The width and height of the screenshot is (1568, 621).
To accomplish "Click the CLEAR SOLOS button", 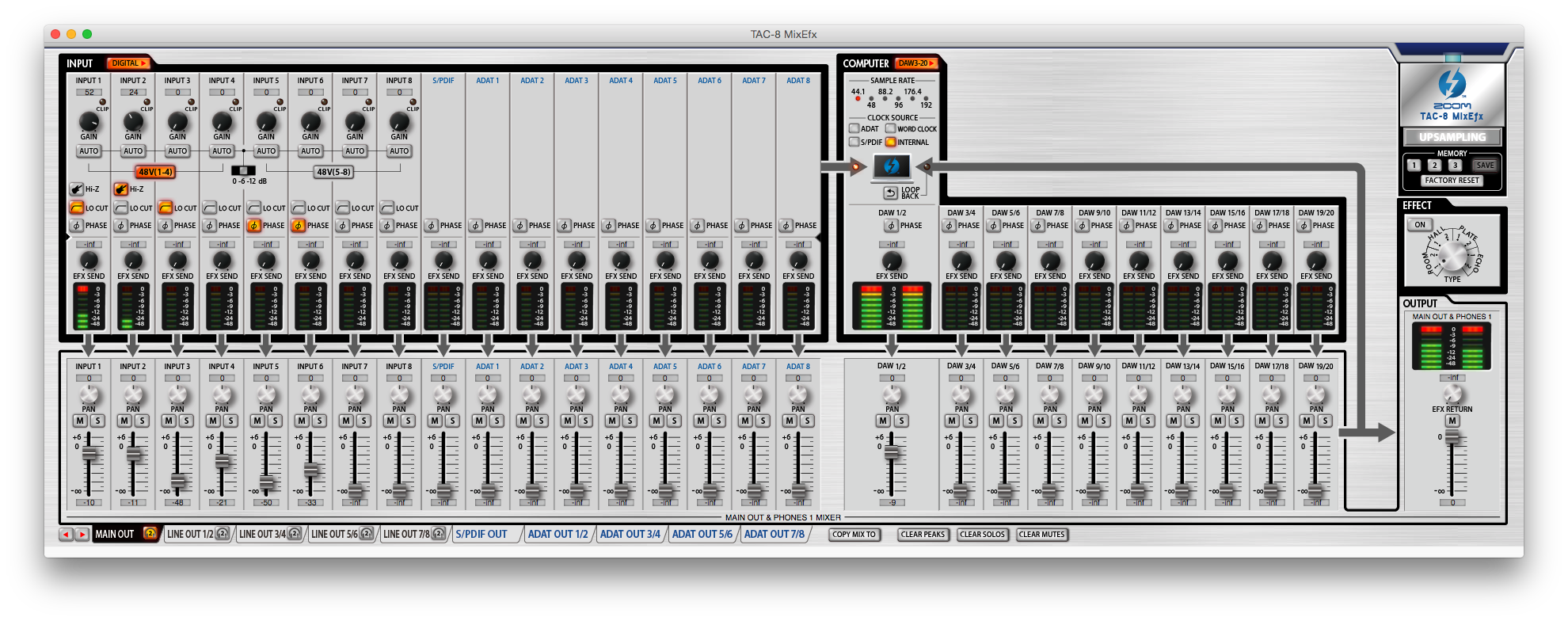I will (x=983, y=535).
